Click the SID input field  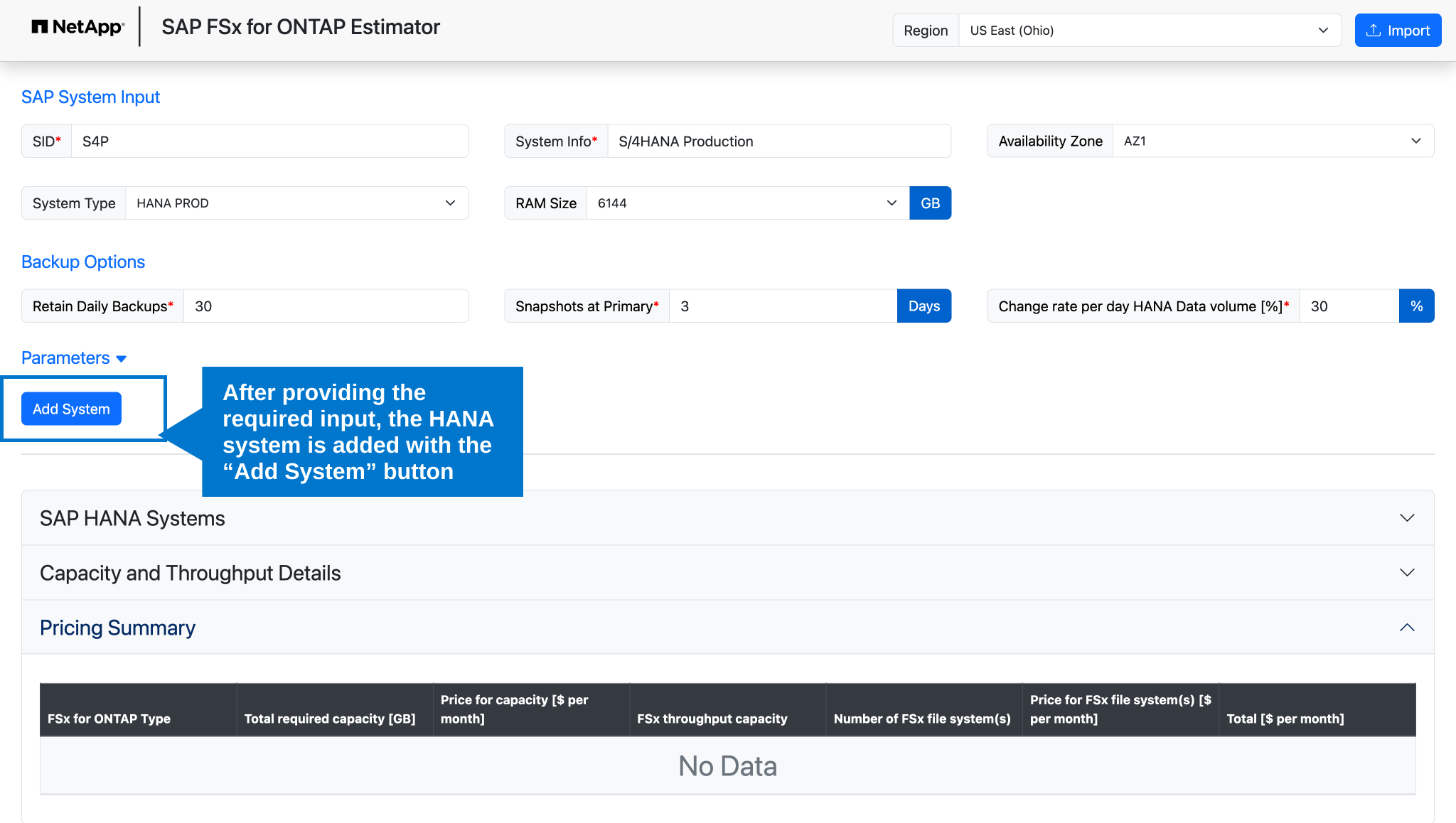pos(269,141)
